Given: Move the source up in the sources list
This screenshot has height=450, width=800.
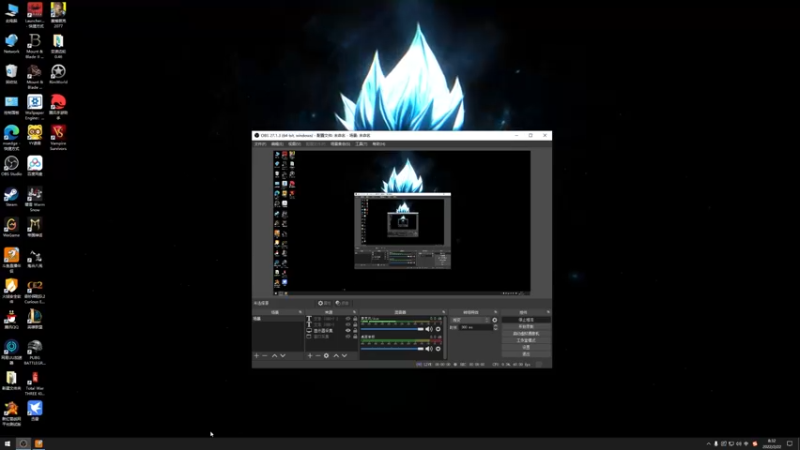Looking at the screenshot, I should click(336, 356).
